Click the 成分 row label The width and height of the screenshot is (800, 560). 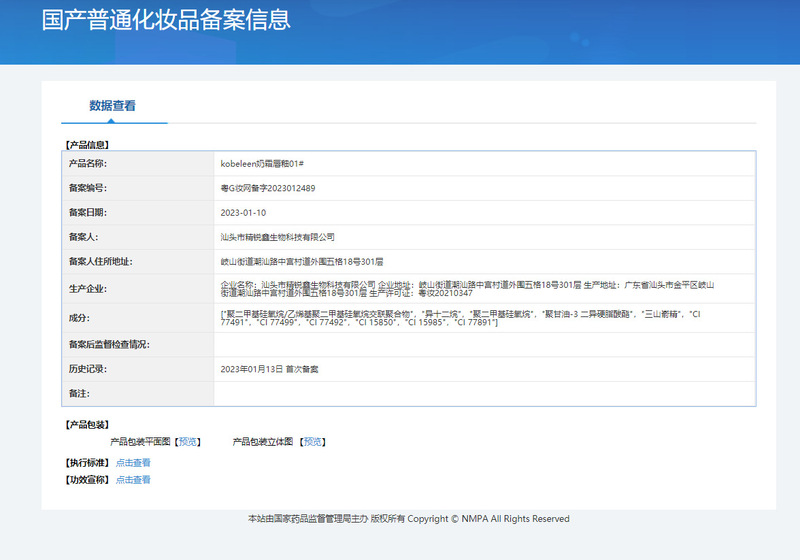pos(79,318)
